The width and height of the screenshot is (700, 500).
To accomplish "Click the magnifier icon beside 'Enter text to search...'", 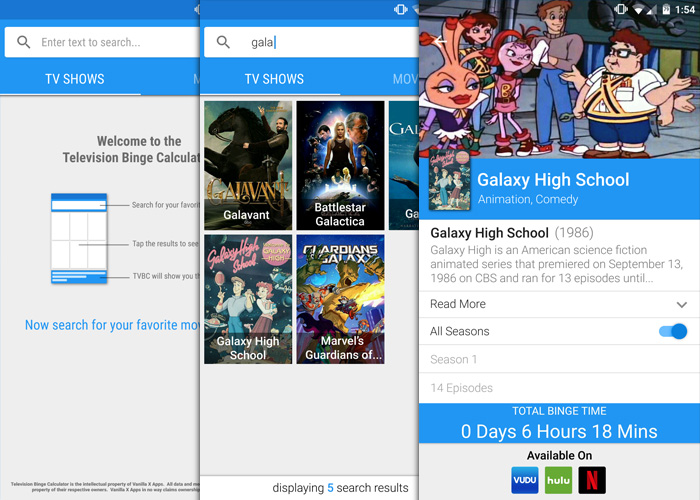I will coord(23,42).
